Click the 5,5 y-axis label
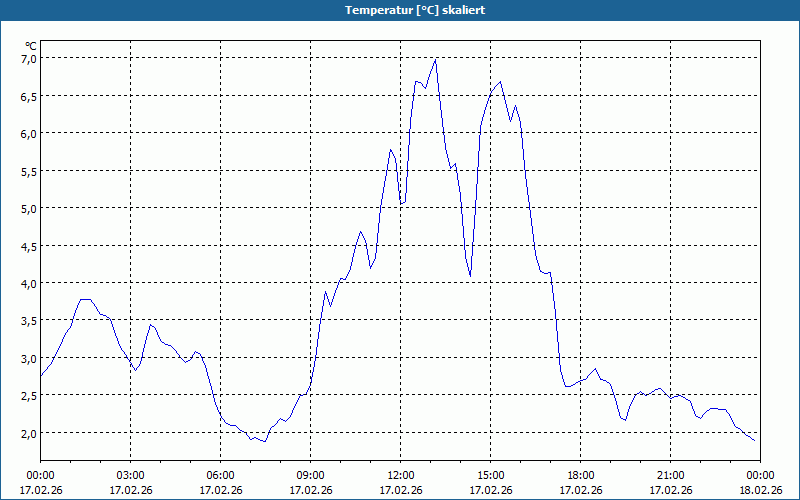The height and width of the screenshot is (500, 800). point(29,172)
